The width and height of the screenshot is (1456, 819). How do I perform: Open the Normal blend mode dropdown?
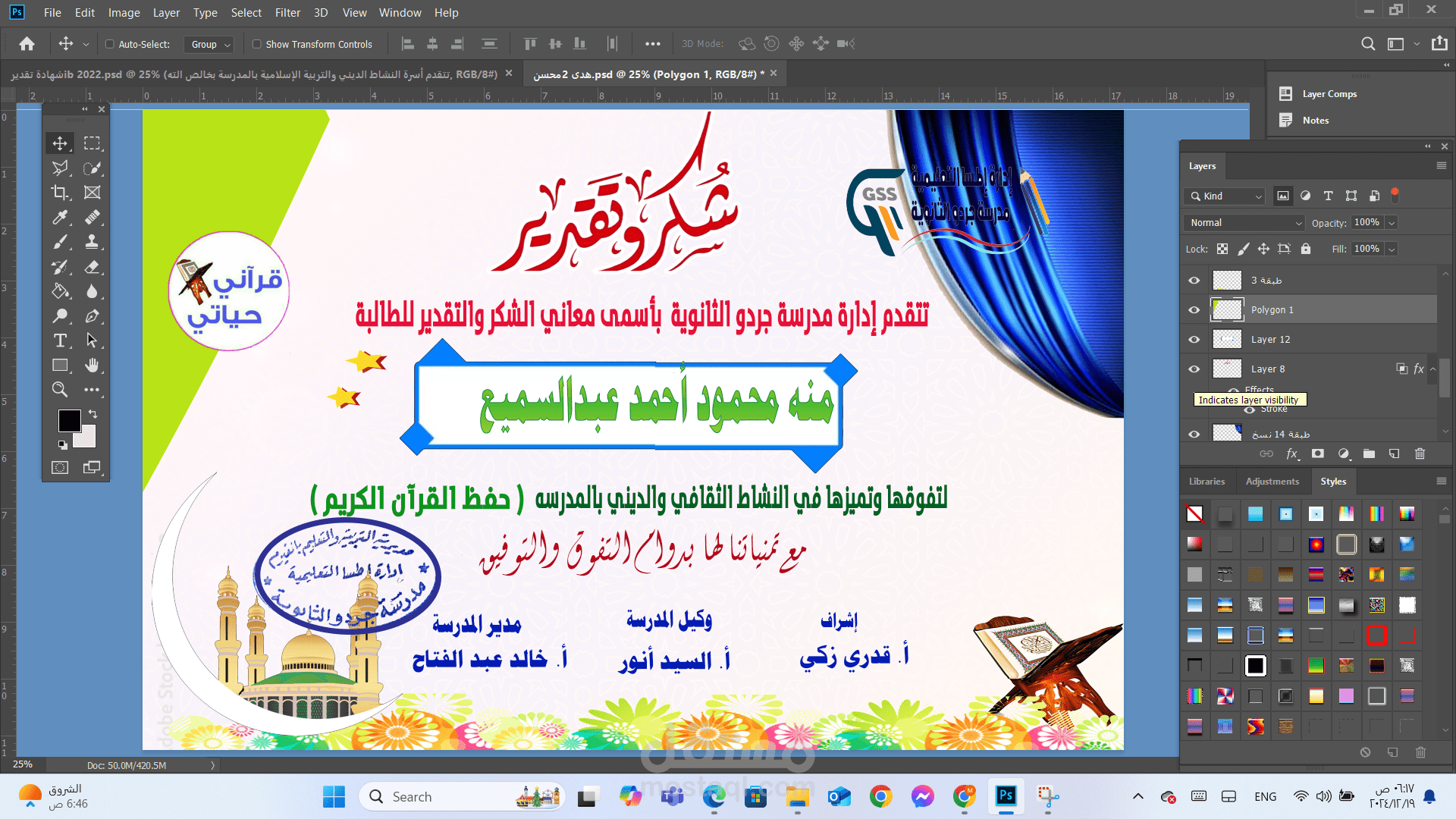coord(1245,223)
